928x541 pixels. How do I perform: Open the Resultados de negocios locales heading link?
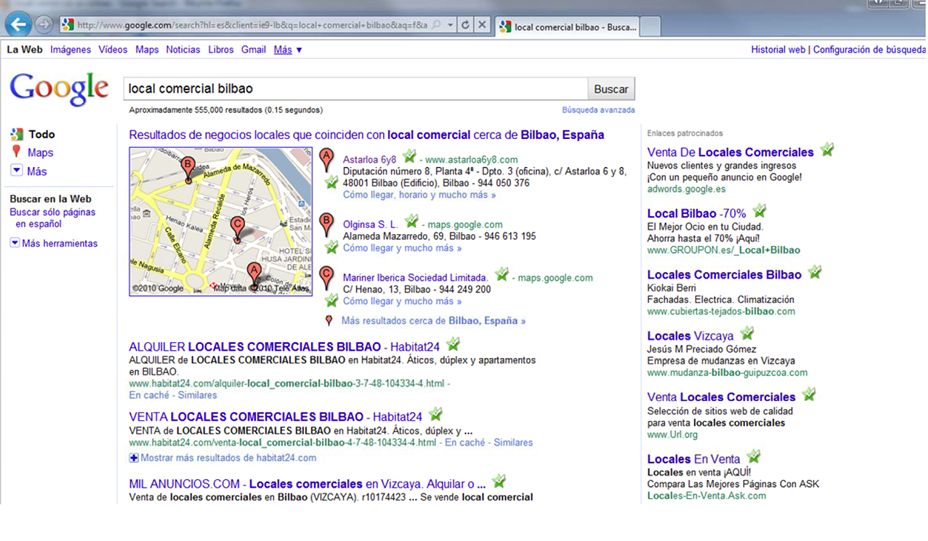click(x=366, y=135)
